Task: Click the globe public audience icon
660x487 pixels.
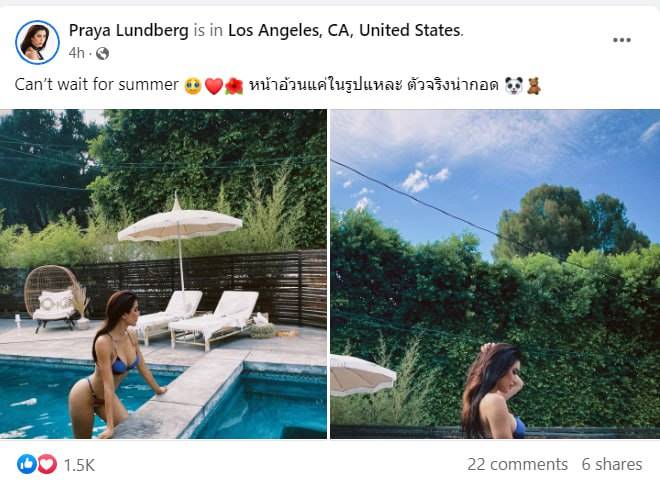Action: pos(102,53)
